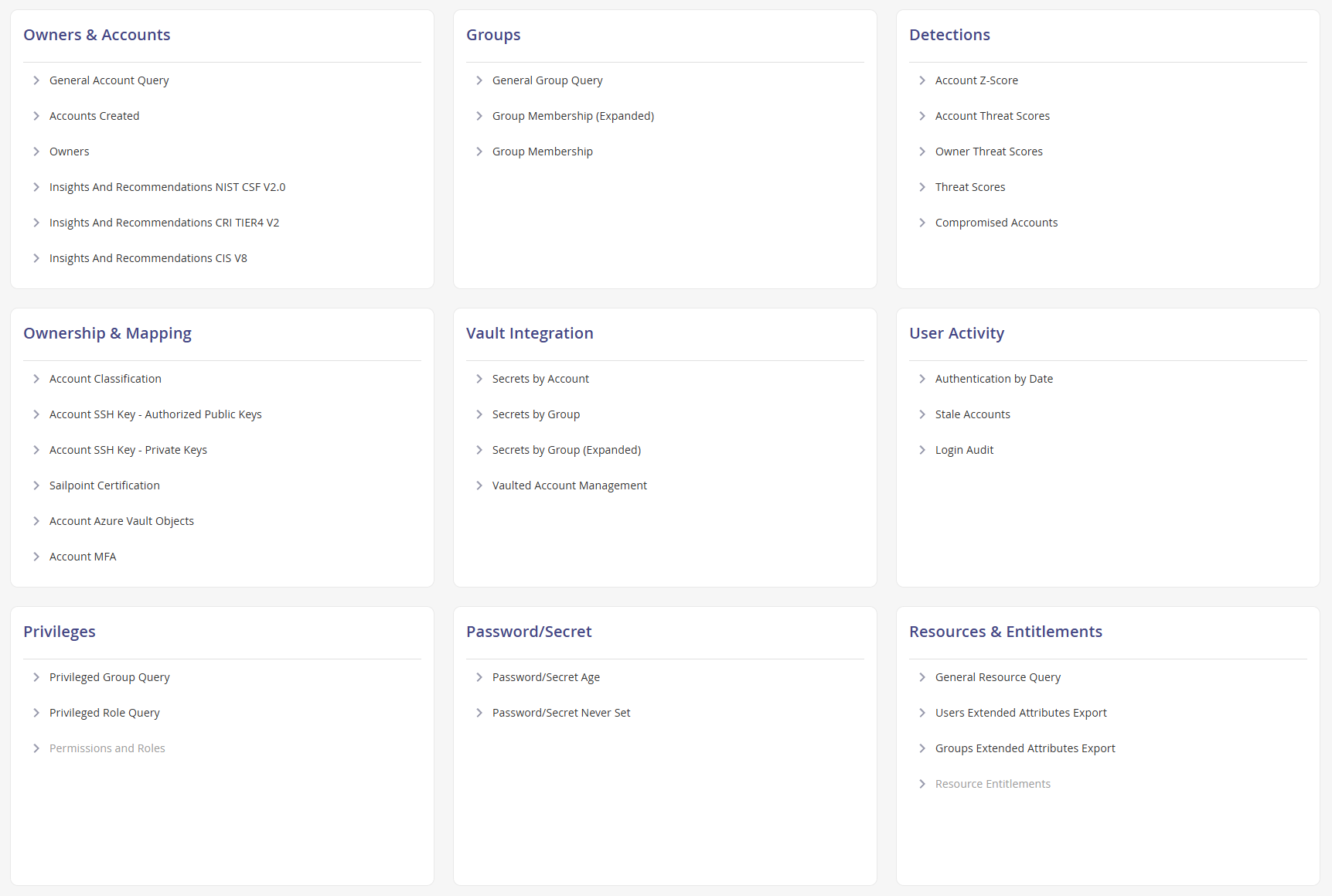
Task: Open the Login Audit report
Action: [x=964, y=450]
